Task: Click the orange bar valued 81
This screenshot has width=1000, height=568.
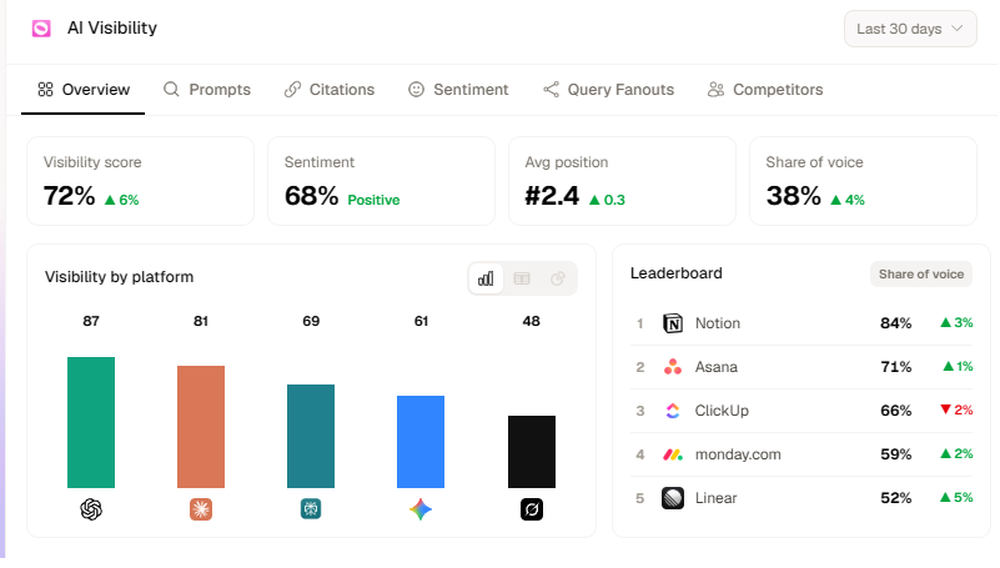Action: (201, 427)
